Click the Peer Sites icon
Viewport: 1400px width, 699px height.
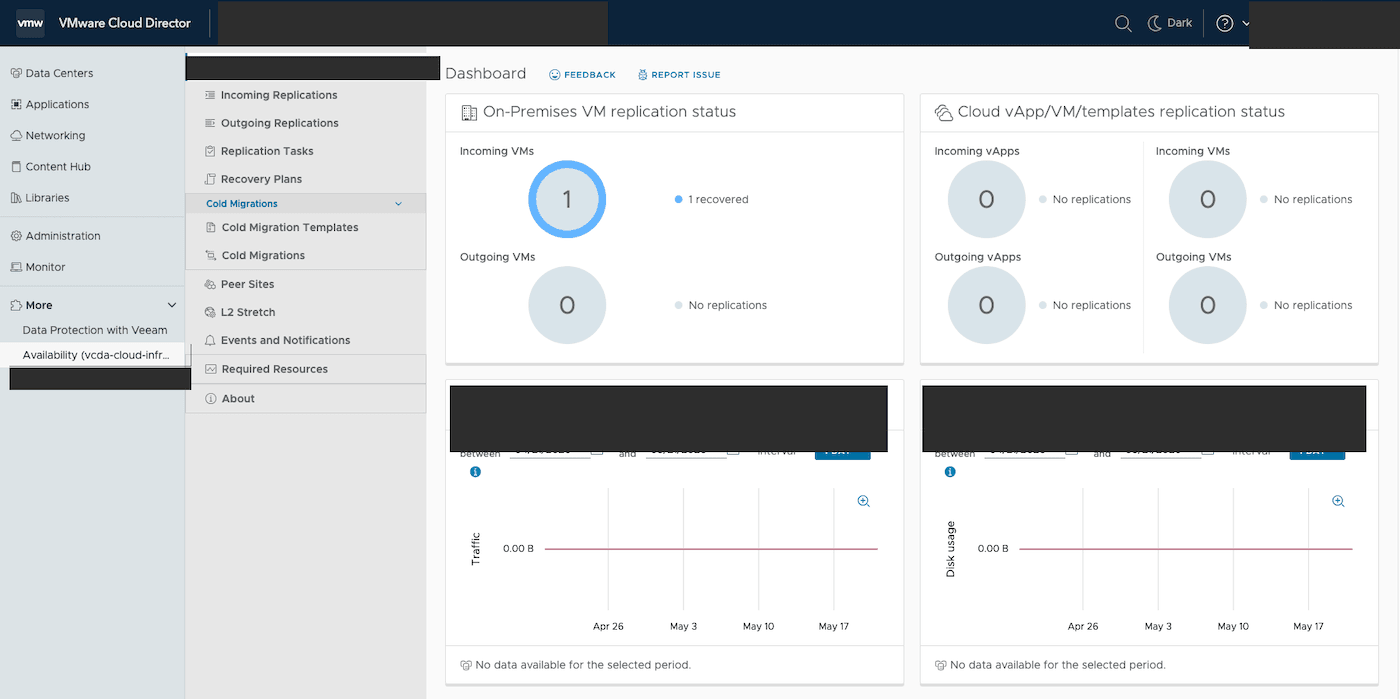(x=210, y=284)
